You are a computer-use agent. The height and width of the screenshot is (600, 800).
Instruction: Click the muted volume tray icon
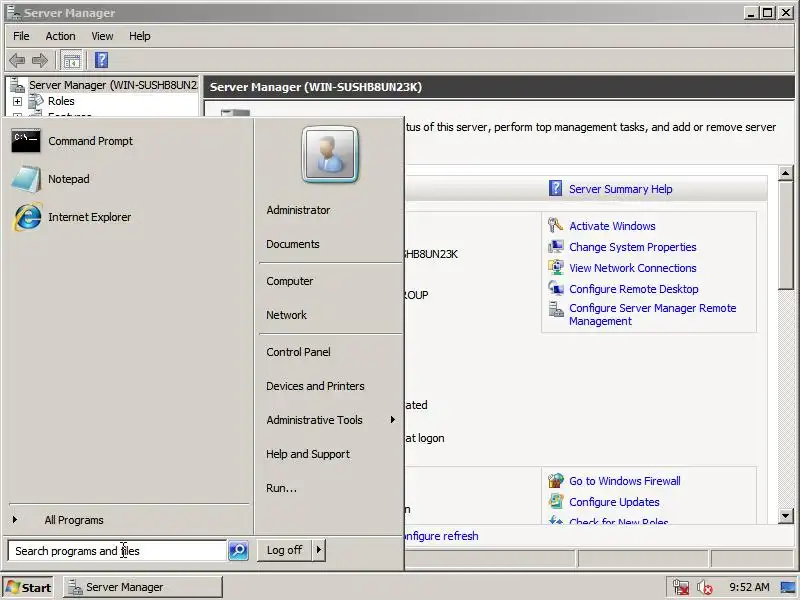(705, 588)
